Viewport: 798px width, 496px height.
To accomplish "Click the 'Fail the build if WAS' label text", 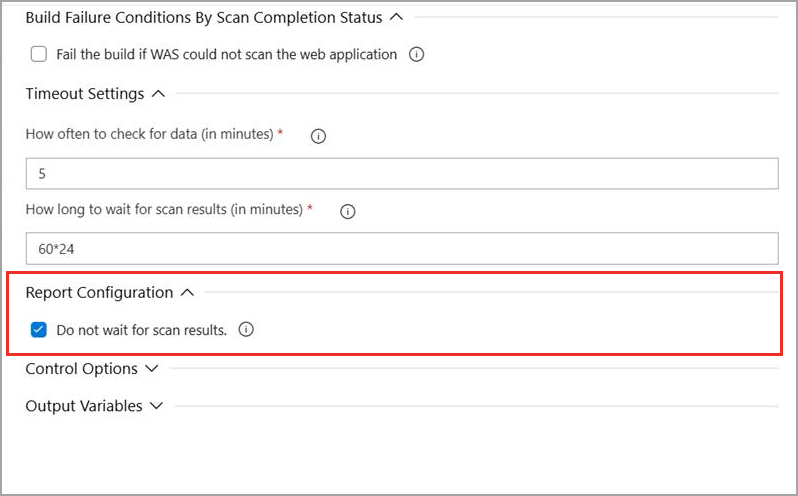I will [226, 55].
